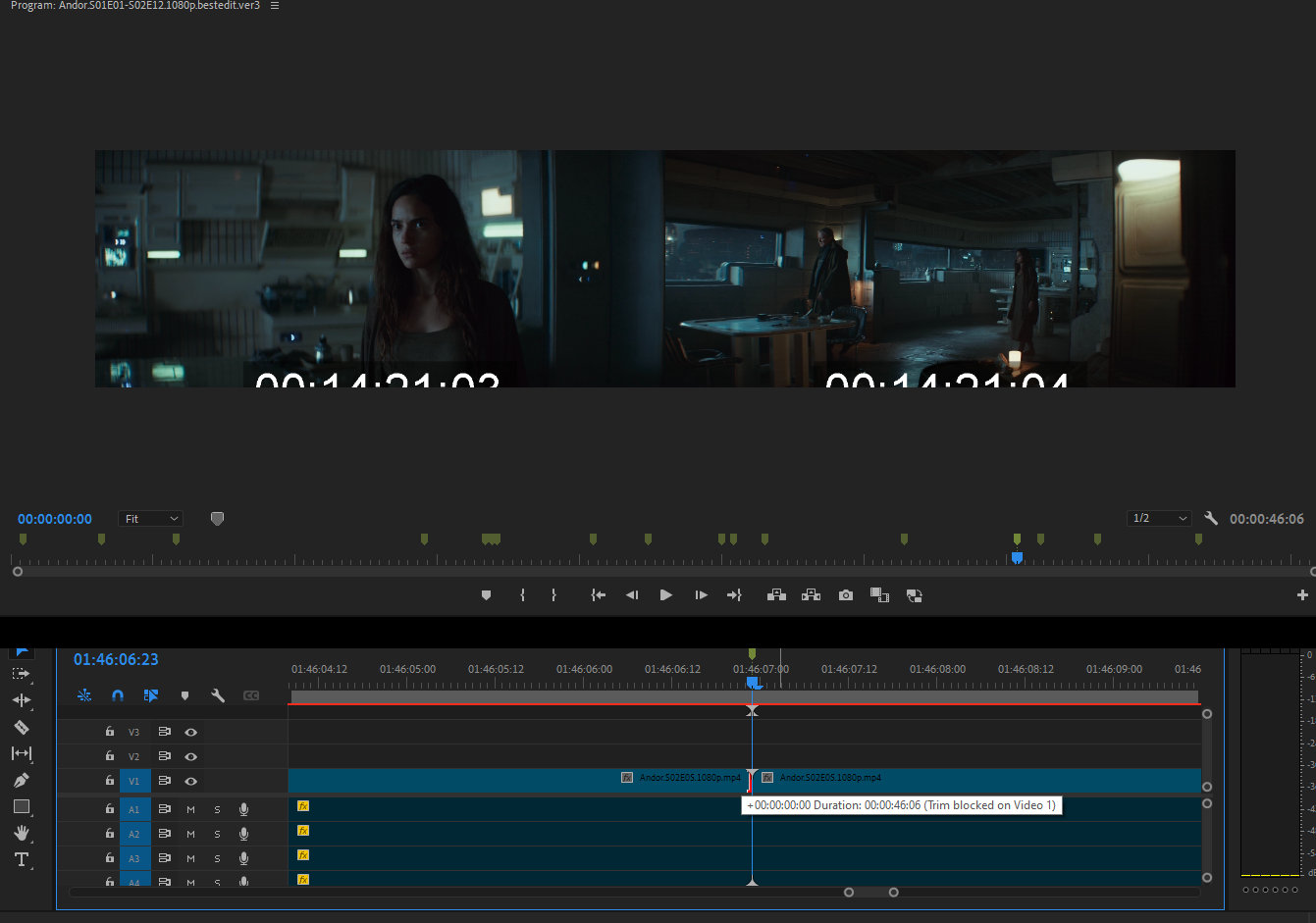This screenshot has width=1316, height=923.
Task: Toggle lock on track A1
Action: (110, 809)
